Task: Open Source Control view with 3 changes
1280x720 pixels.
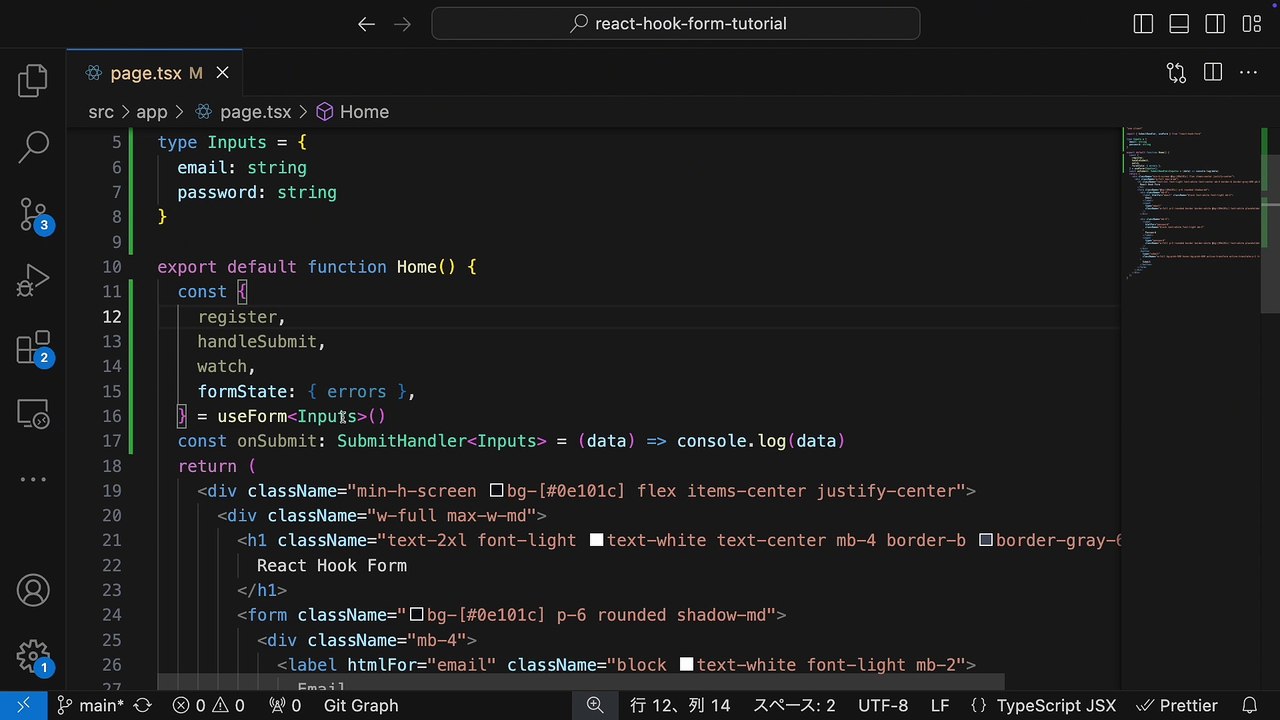Action: click(x=33, y=214)
